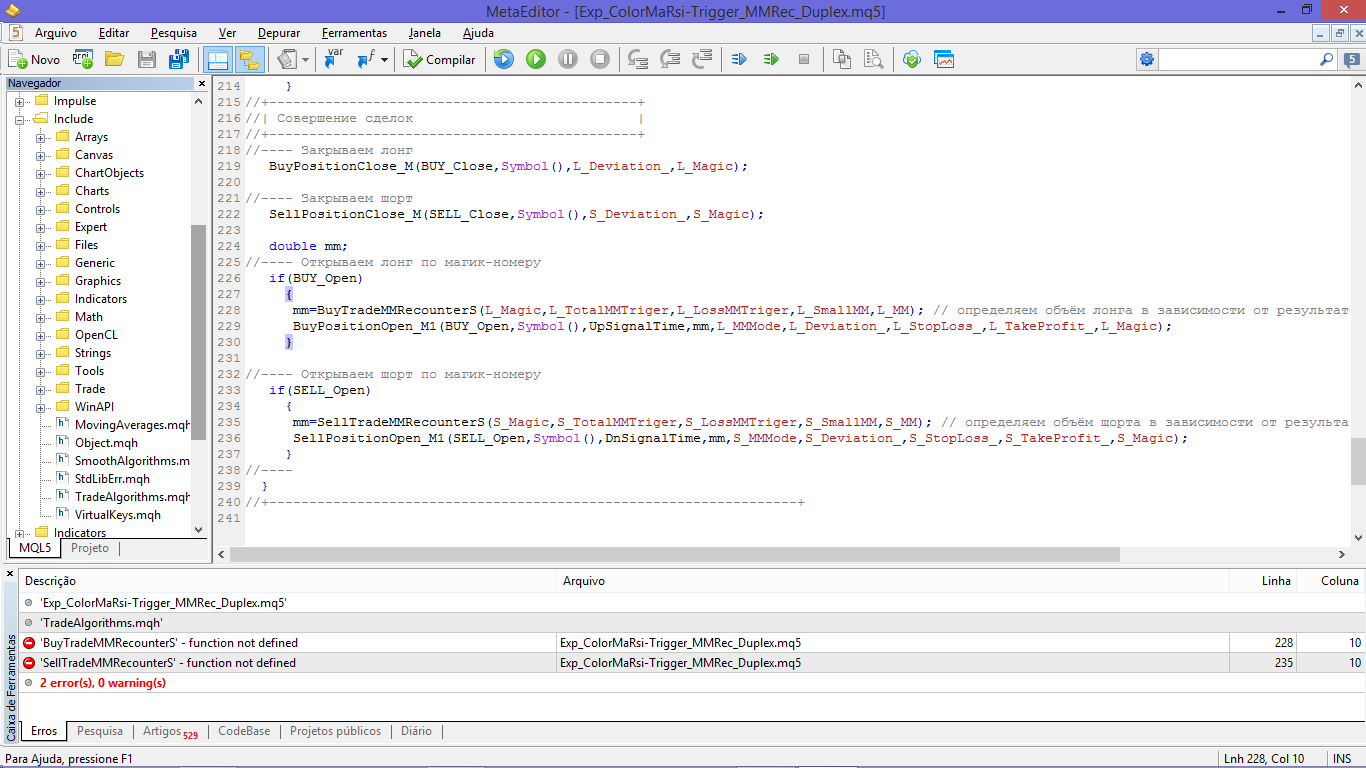This screenshot has height=768, width=1366.
Task: Open the Depurar menu
Action: coord(278,33)
